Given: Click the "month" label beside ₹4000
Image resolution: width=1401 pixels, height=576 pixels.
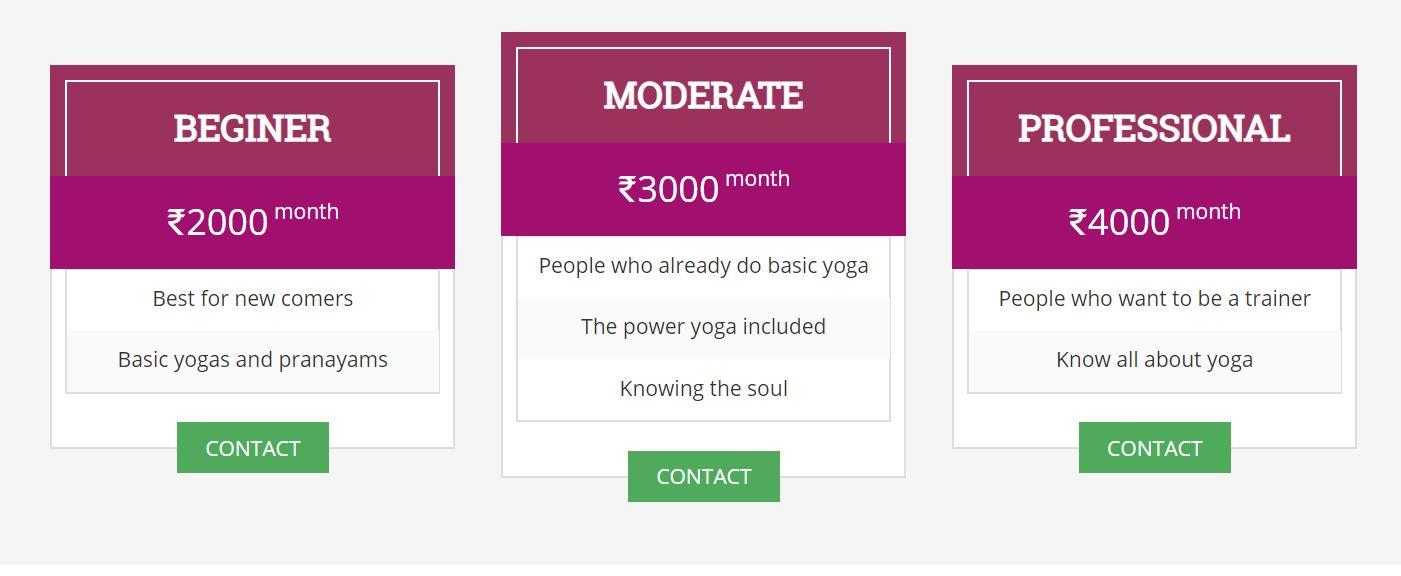Looking at the screenshot, I should pos(1208,212).
